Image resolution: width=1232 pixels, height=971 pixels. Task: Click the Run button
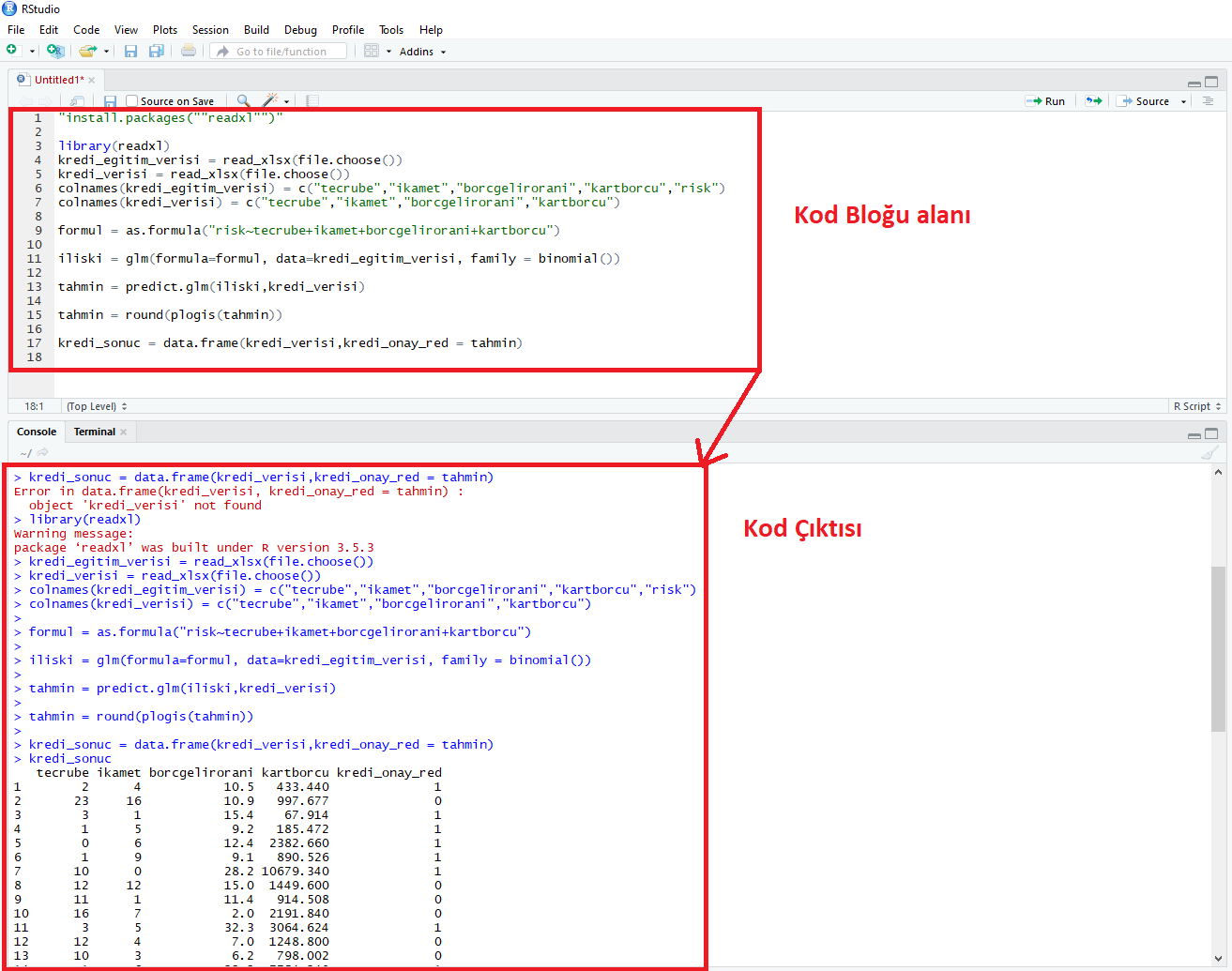tap(1046, 101)
